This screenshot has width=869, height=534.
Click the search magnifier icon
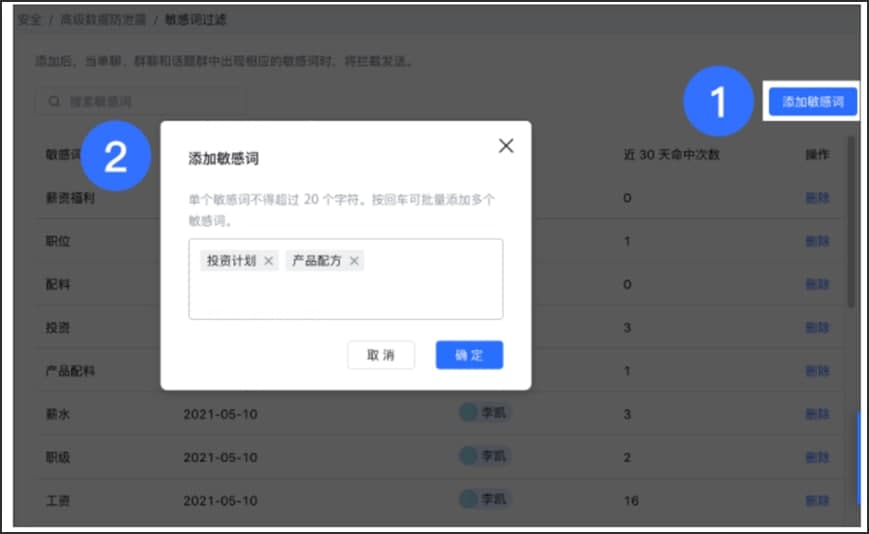coord(54,101)
